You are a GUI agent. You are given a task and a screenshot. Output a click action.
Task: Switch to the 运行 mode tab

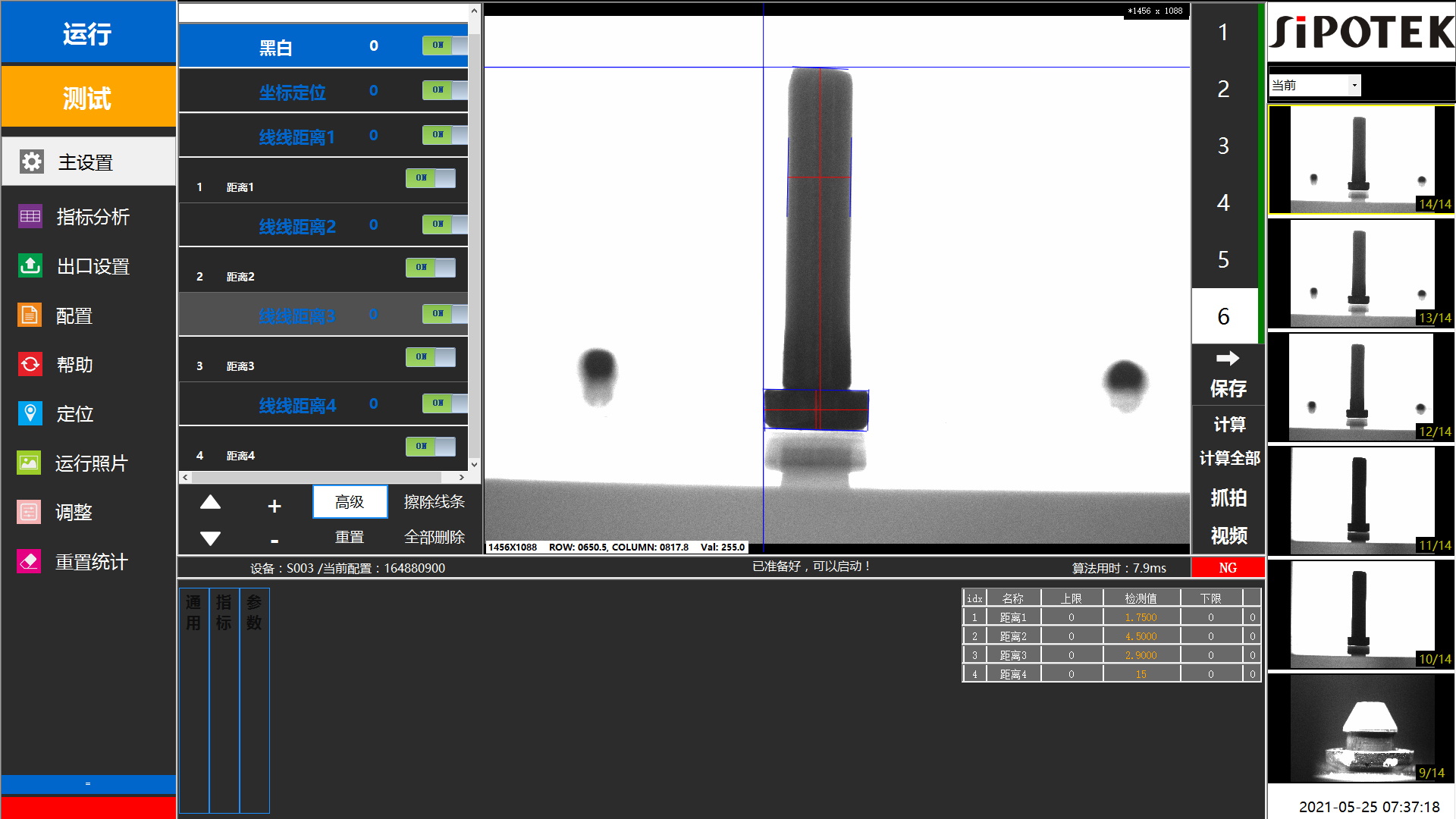[88, 33]
